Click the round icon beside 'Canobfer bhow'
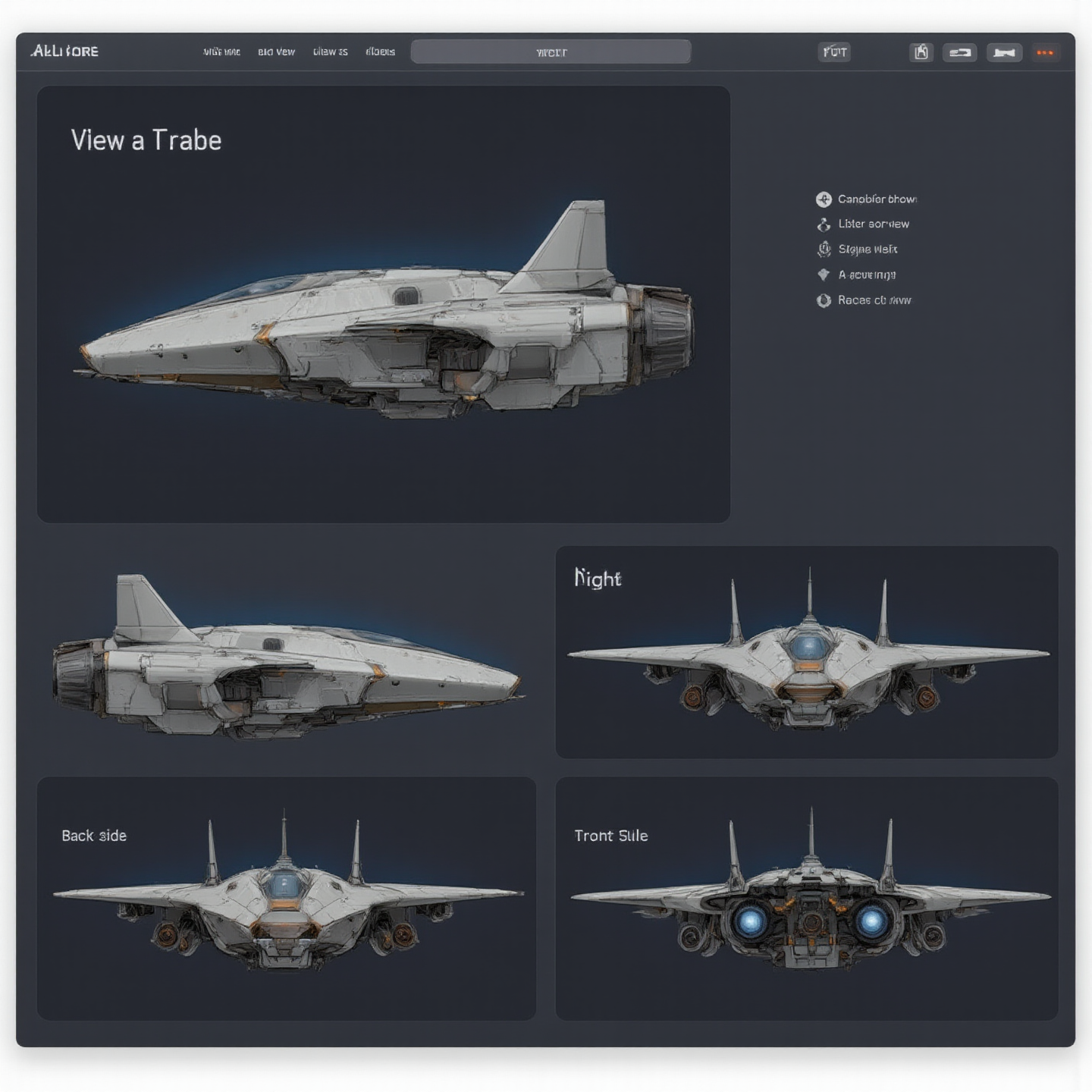 tap(824, 199)
